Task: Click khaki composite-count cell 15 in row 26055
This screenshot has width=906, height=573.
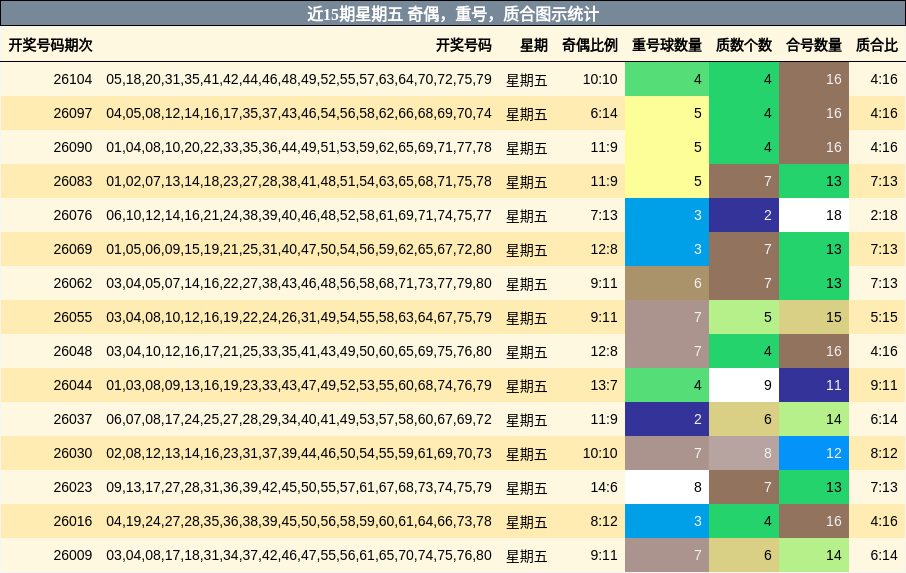Action: (x=814, y=317)
